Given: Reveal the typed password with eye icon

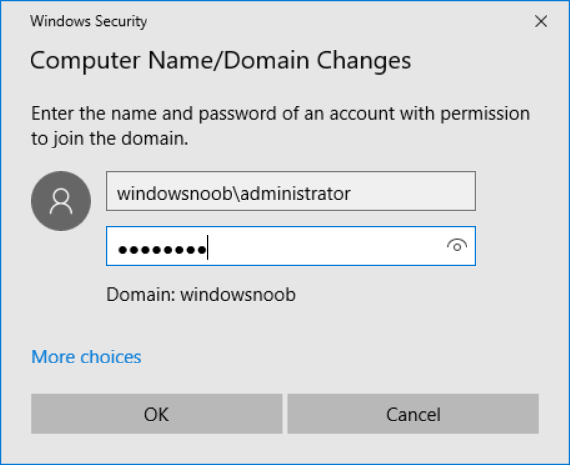Looking at the screenshot, I should coord(457,246).
